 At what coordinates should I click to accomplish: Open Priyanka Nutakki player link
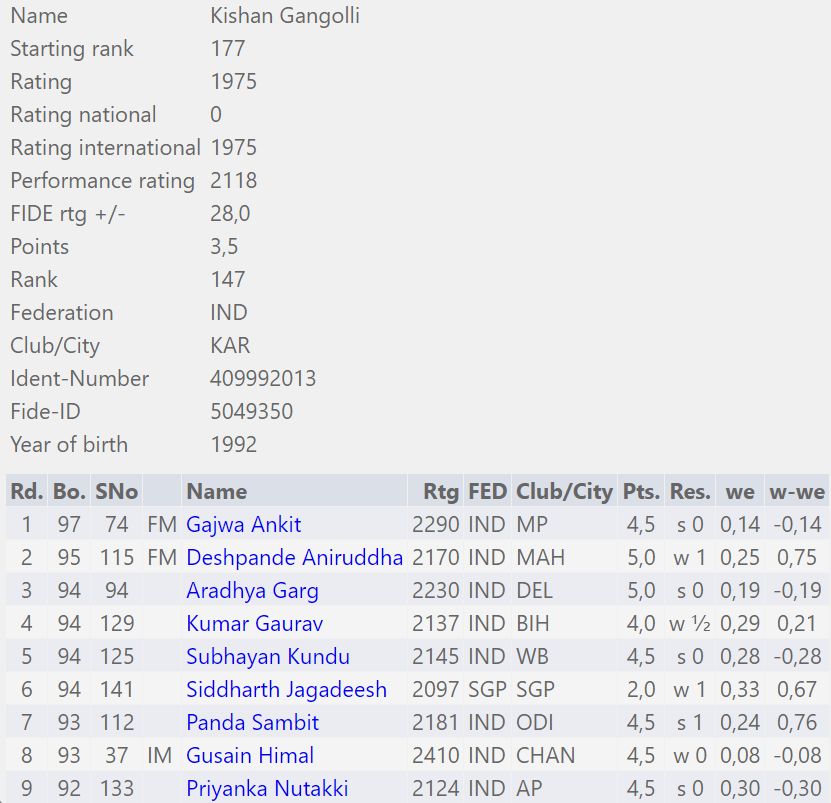click(267, 788)
